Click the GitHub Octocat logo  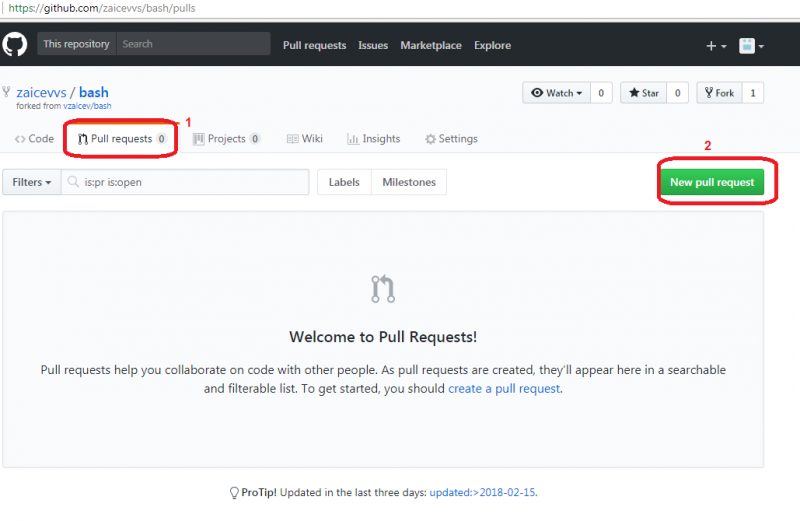(x=15, y=45)
